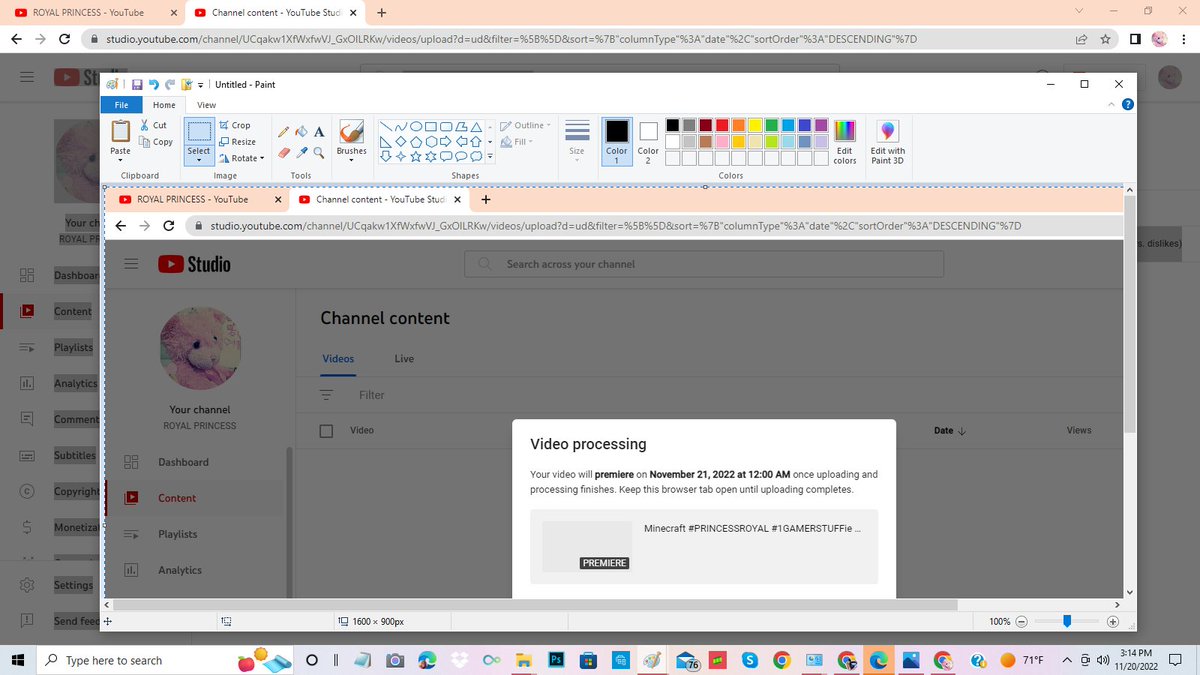The height and width of the screenshot is (675, 1200).
Task: Choose the Five-point star shape
Action: tap(415, 157)
